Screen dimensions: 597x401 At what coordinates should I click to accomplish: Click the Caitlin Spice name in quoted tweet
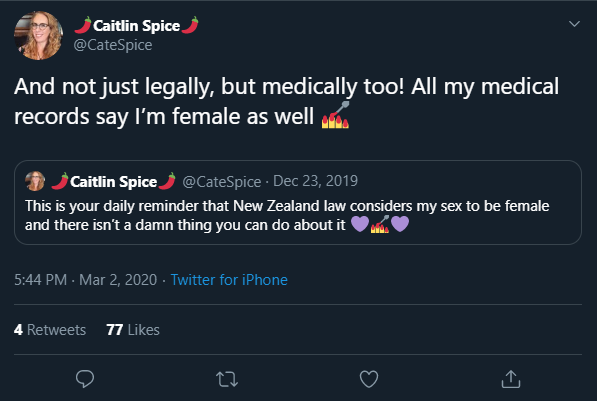[113, 182]
